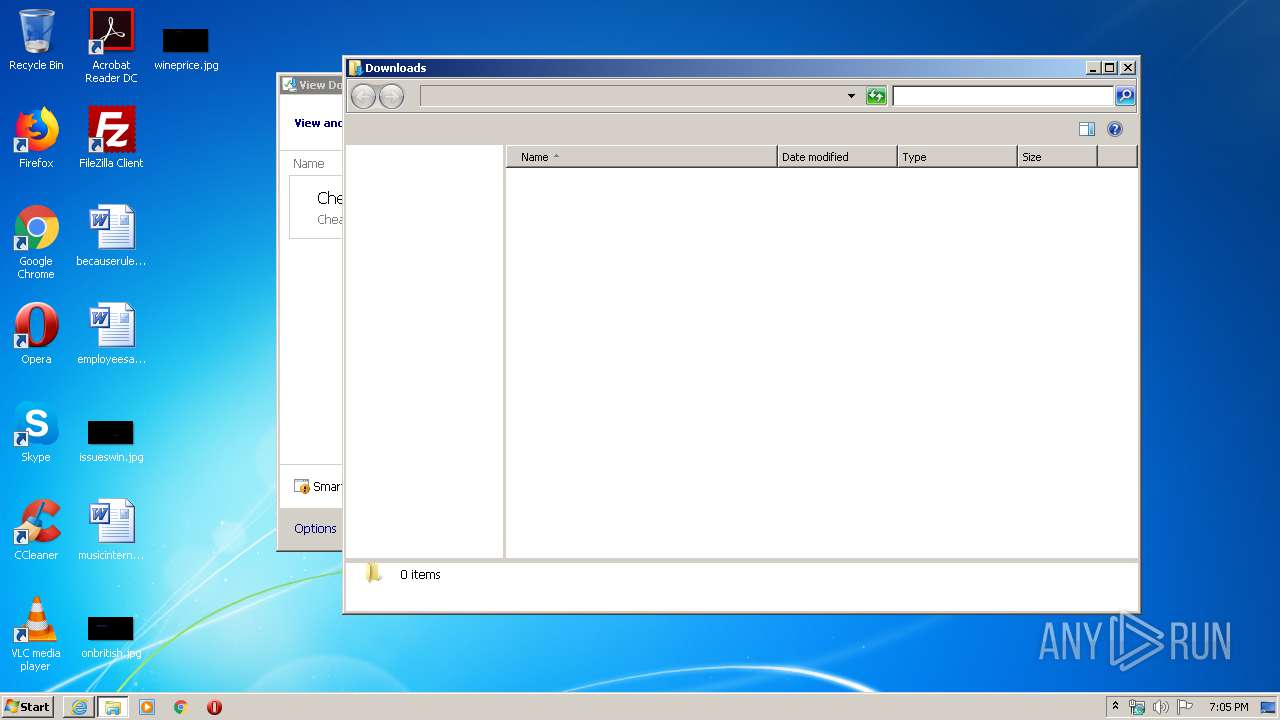Screen dimensions: 1280x720
Task: Click the Windows Explorer taskbar icon
Action: point(113,707)
